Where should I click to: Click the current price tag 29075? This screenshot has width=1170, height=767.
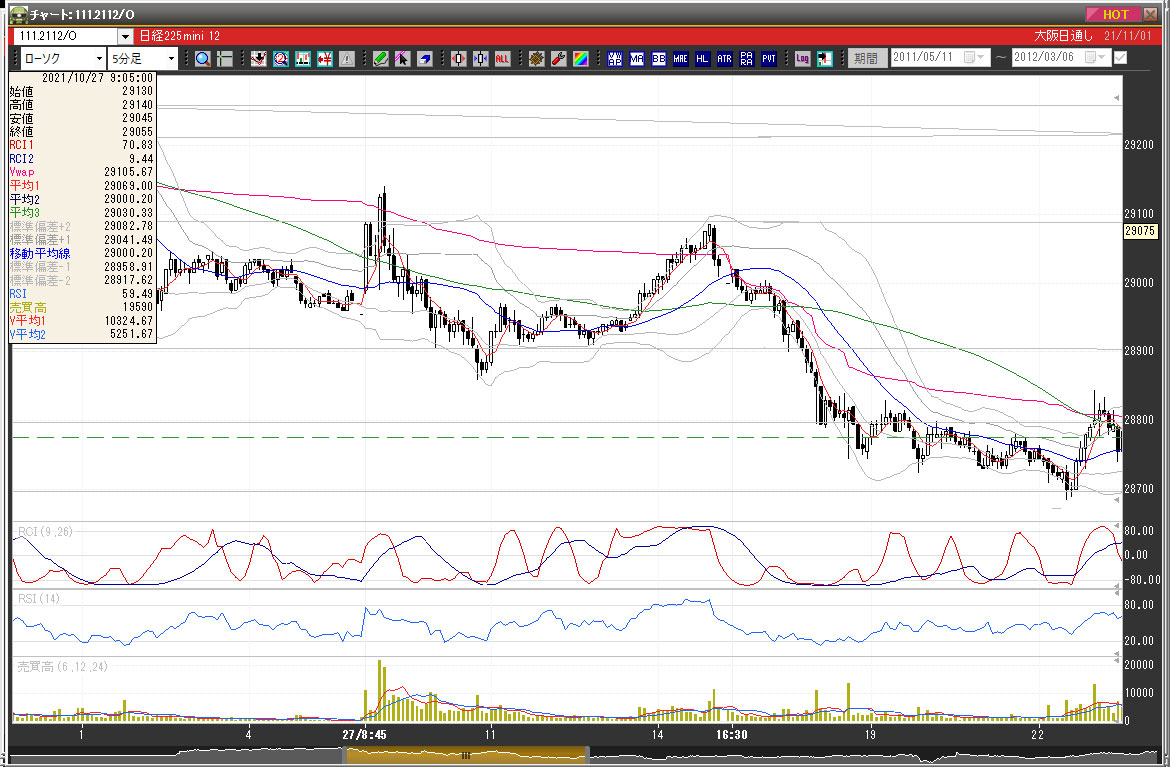pos(1140,231)
